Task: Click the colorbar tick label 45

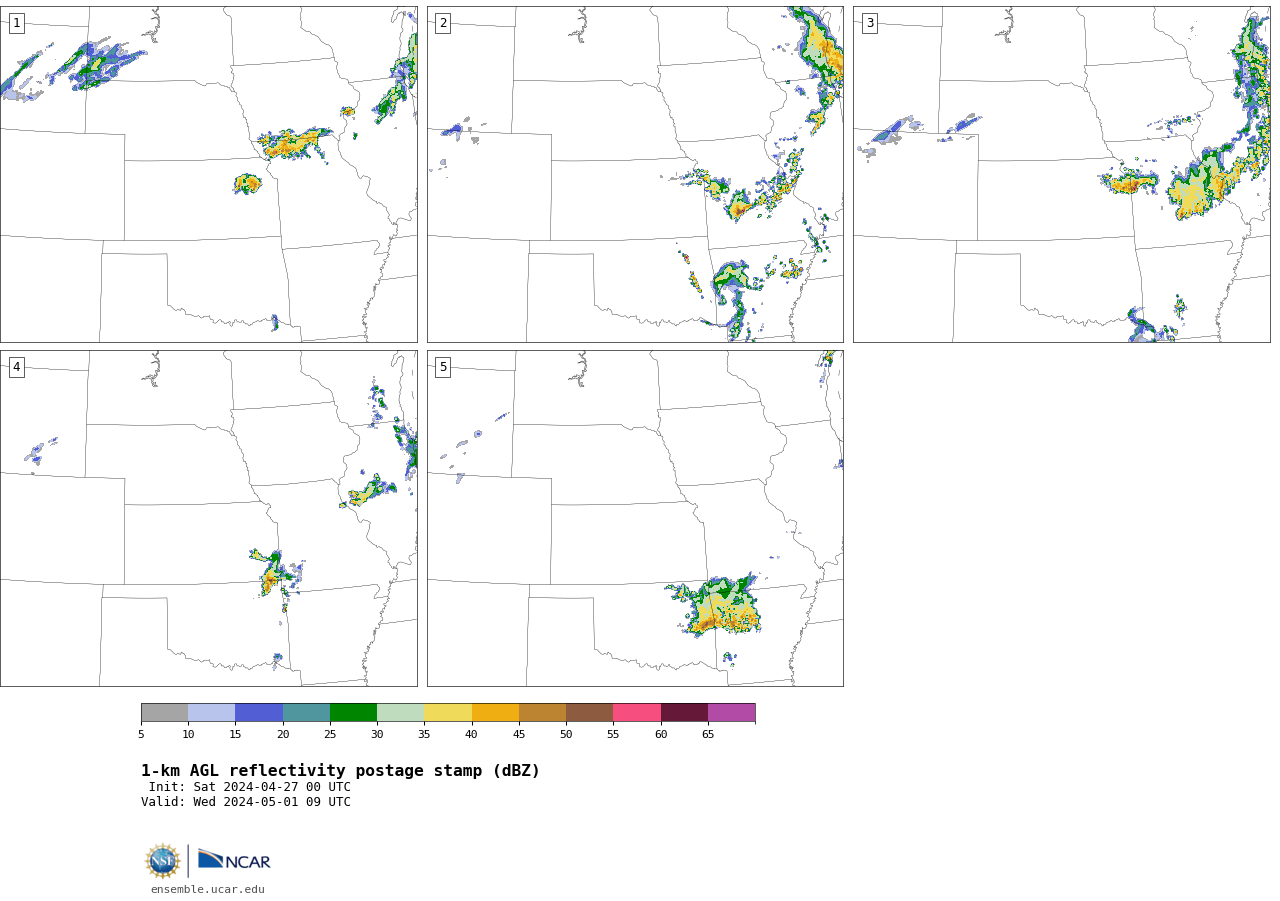Action: point(519,735)
